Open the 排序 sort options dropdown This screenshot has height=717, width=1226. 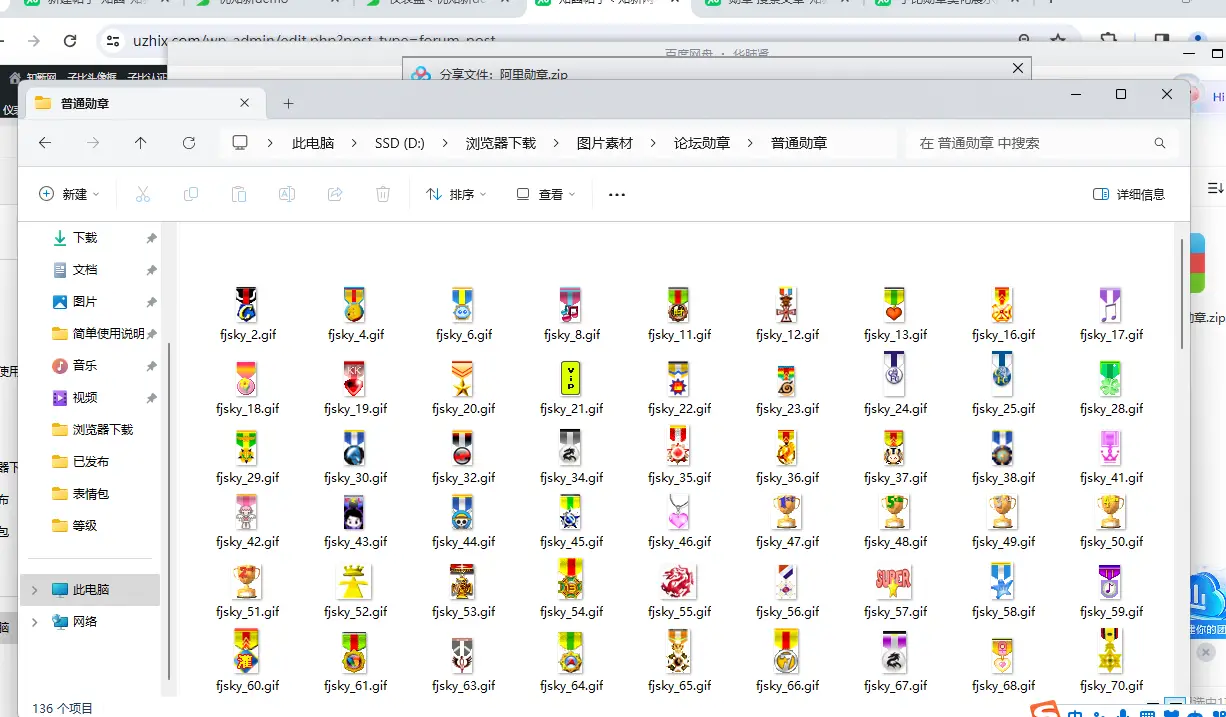click(x=456, y=194)
